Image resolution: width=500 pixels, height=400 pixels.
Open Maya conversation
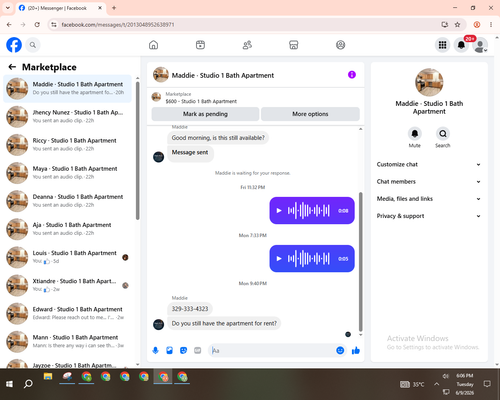[x=67, y=173]
